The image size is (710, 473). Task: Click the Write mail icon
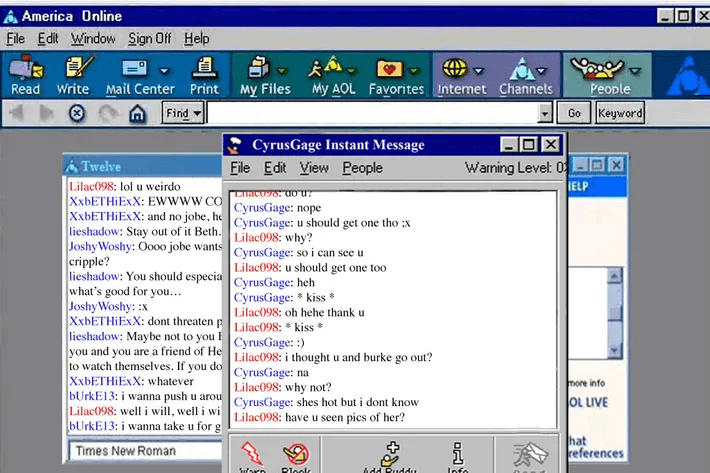(73, 75)
